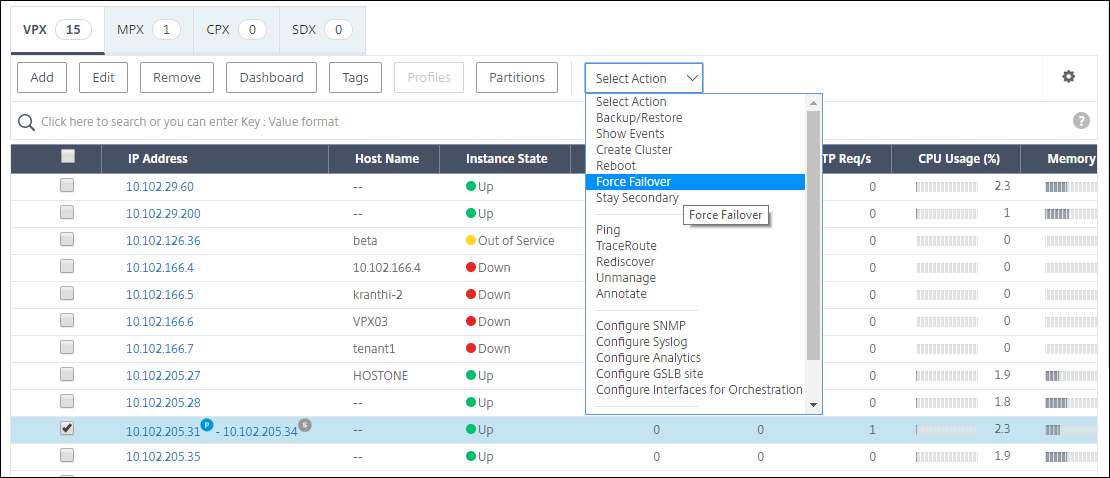Click dropdown list scrollbar up arrow
The width and height of the screenshot is (1110, 478).
click(x=813, y=103)
